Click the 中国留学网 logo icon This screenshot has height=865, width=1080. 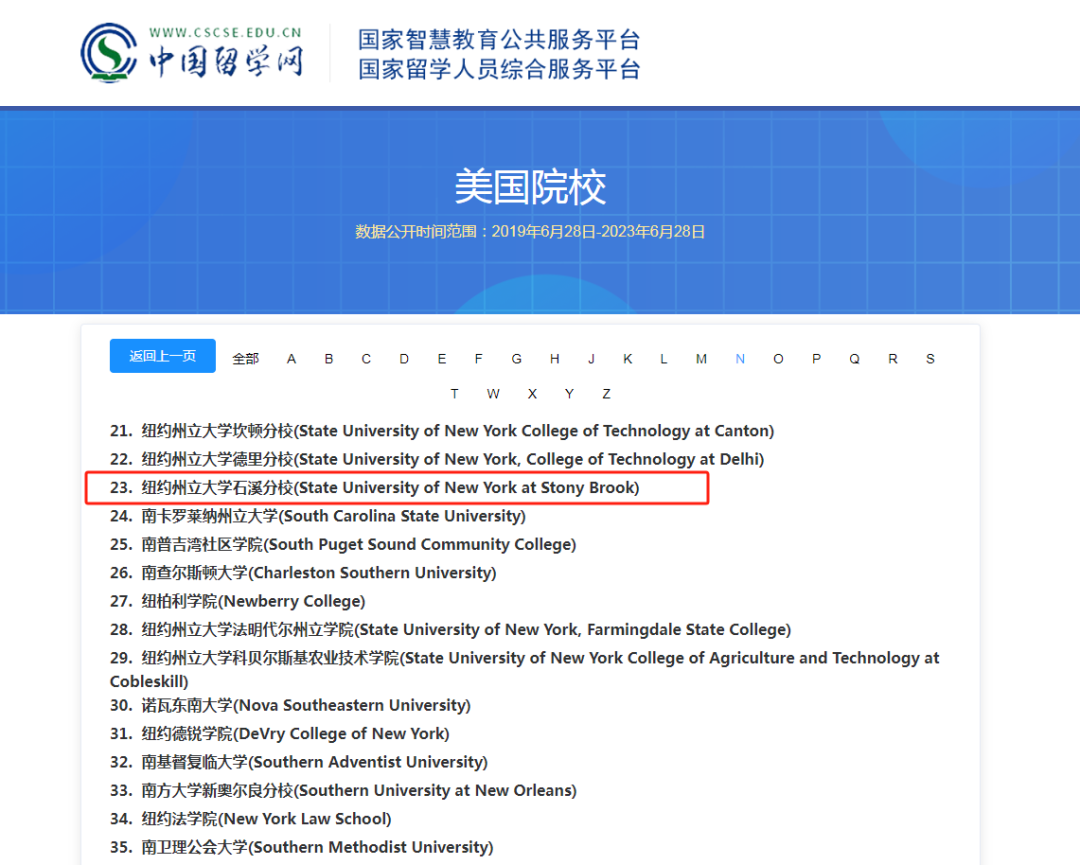(110, 53)
